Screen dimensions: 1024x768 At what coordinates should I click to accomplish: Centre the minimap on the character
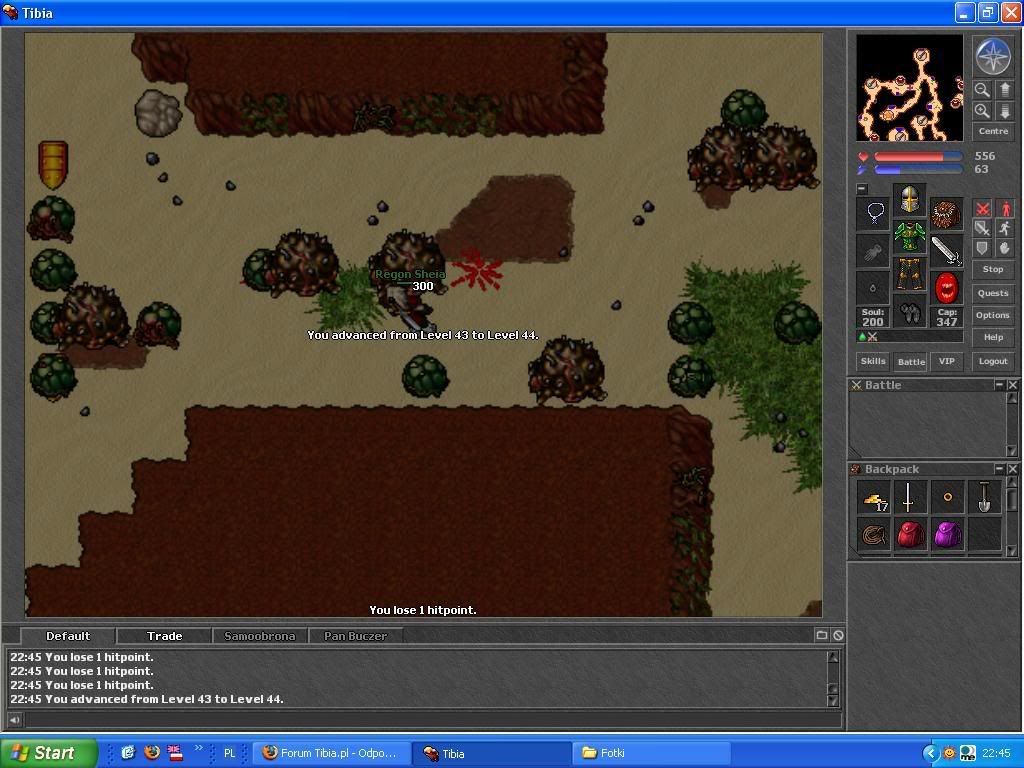tap(993, 131)
